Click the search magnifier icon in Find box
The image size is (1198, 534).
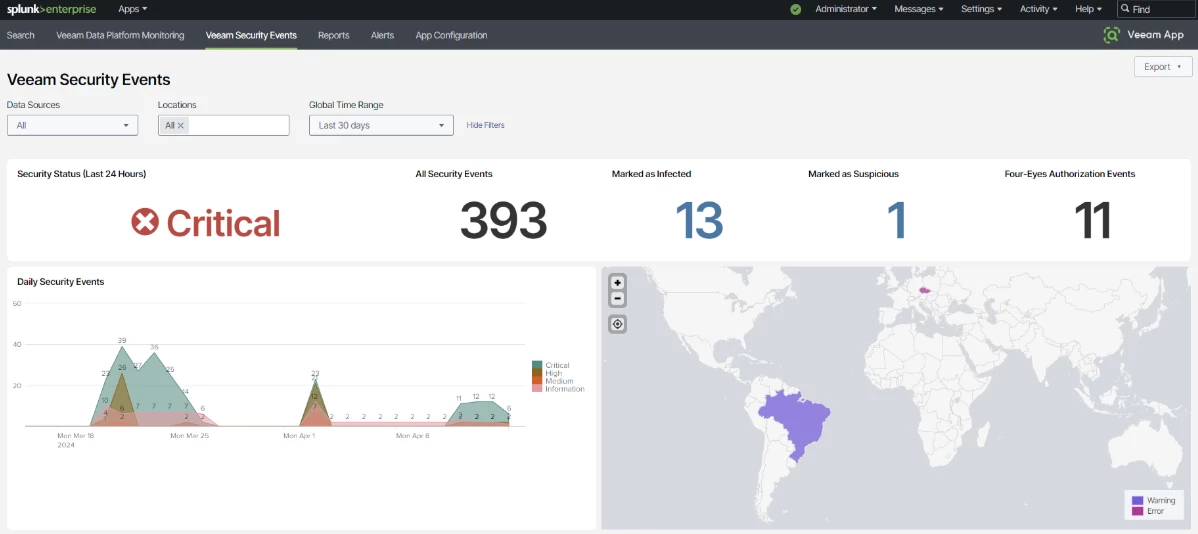pyautogui.click(x=1125, y=9)
